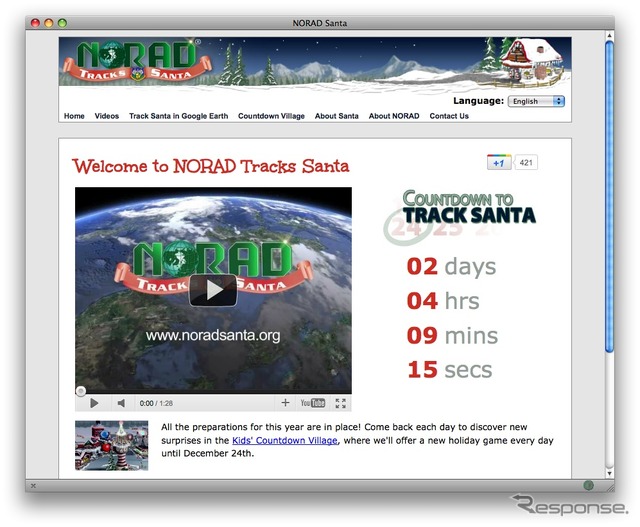The image size is (640, 527).
Task: Click the play icon in the video control bar
Action: [94, 403]
